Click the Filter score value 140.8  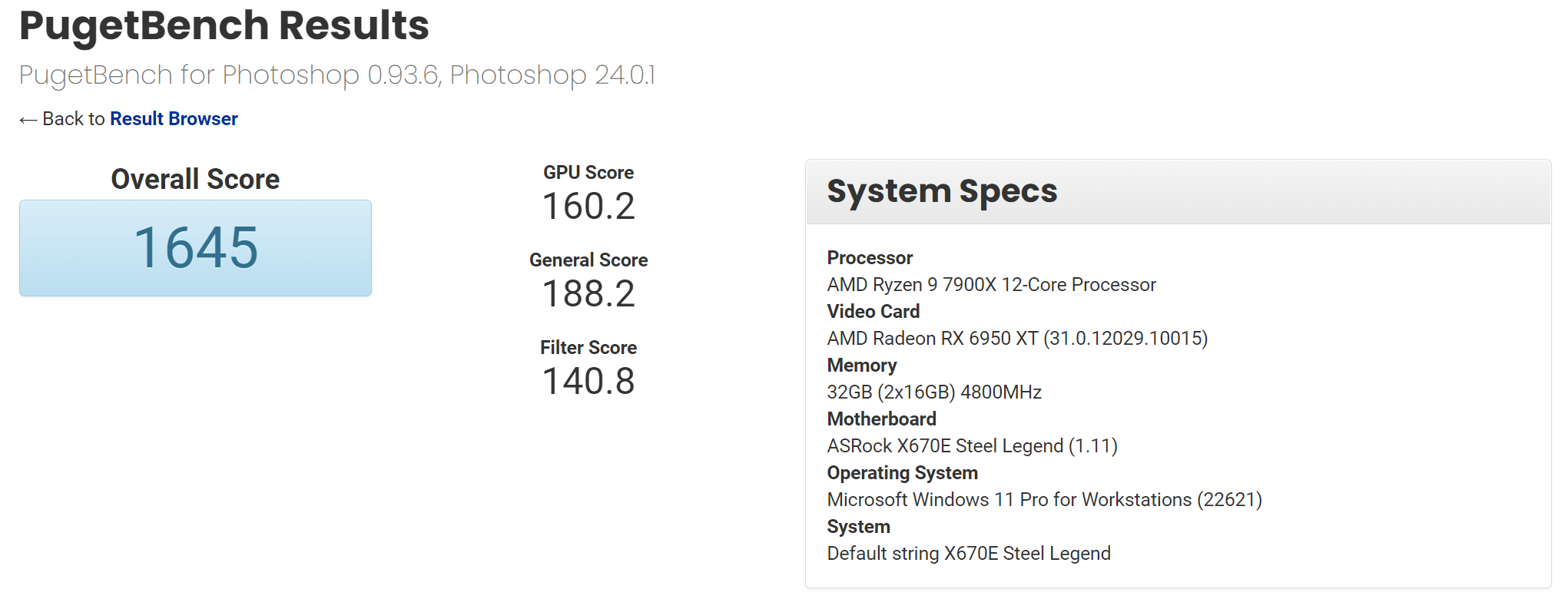pos(588,382)
